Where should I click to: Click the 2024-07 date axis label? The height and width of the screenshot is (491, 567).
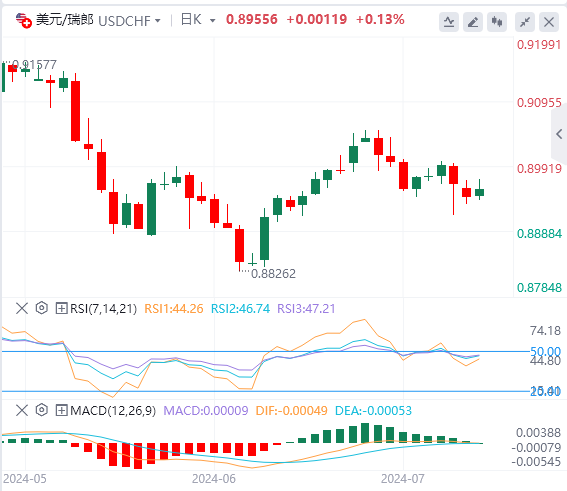point(402,479)
